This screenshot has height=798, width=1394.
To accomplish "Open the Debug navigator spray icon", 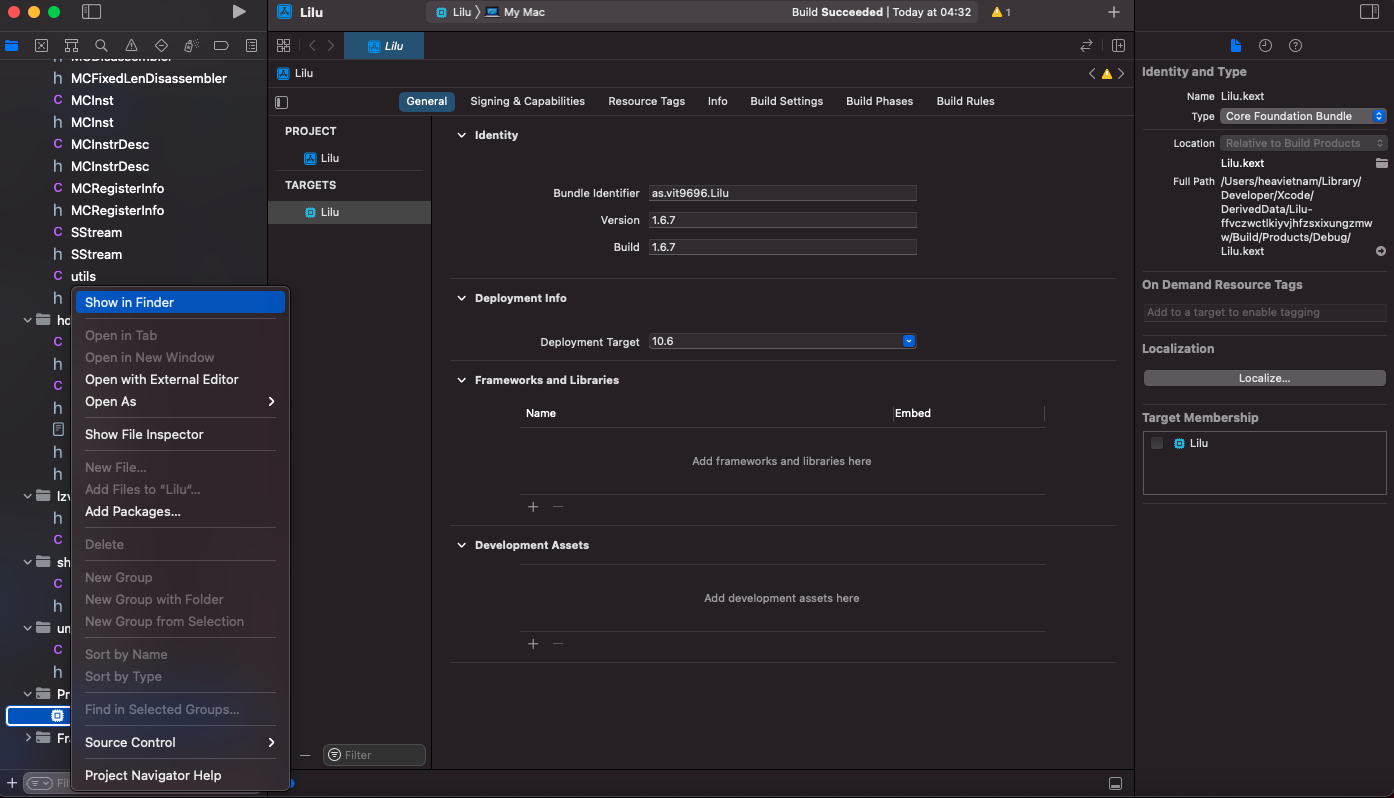I will tap(191, 46).
